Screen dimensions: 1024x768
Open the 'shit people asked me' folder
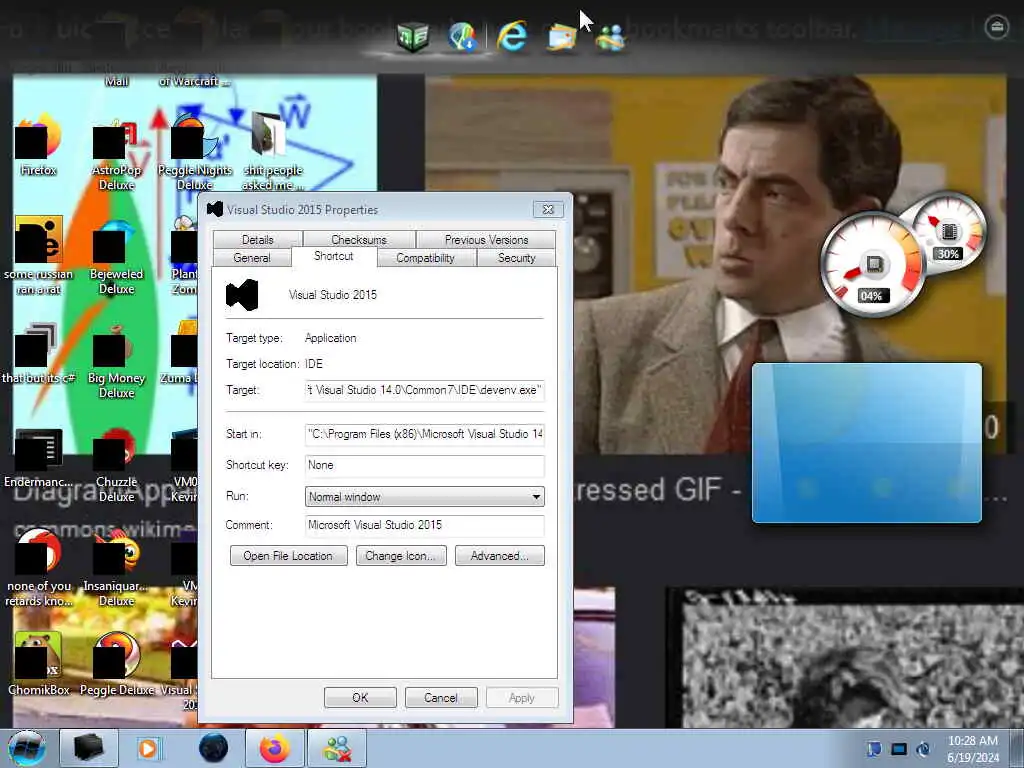coord(273,153)
